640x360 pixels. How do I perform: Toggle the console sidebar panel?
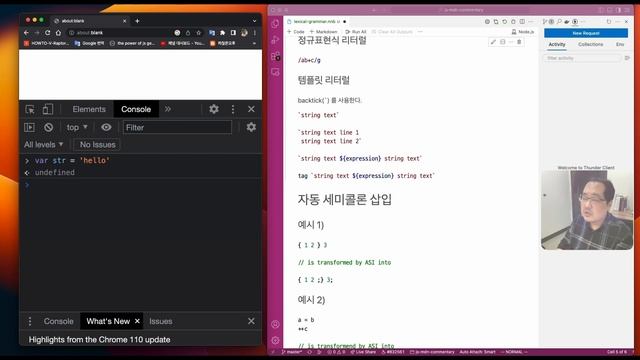coord(29,127)
